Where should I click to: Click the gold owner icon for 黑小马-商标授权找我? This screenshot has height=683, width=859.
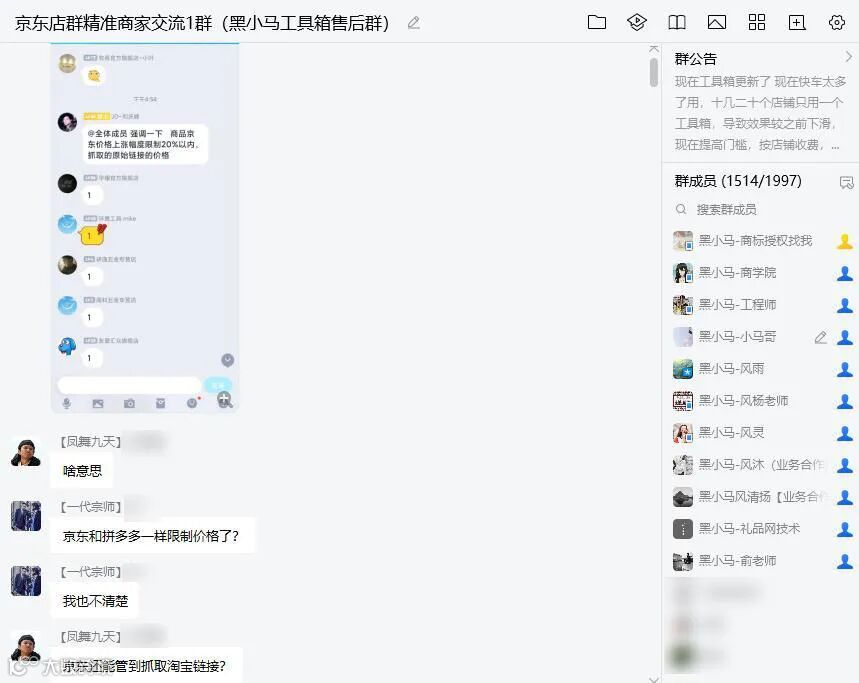(845, 241)
